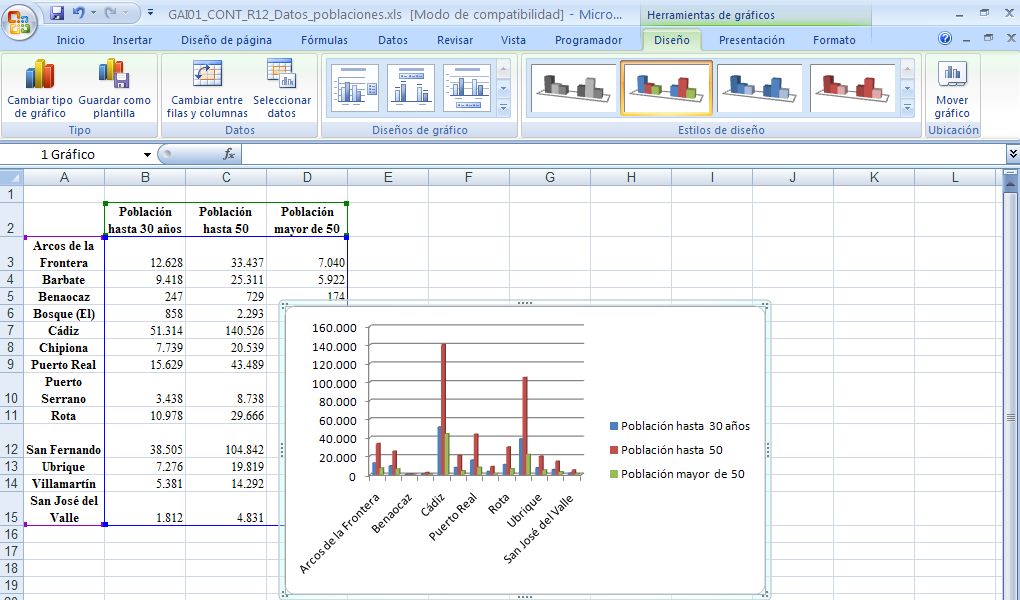This screenshot has height=600, width=1020.
Task: Expand the chart layouts gallery
Action: point(503,107)
